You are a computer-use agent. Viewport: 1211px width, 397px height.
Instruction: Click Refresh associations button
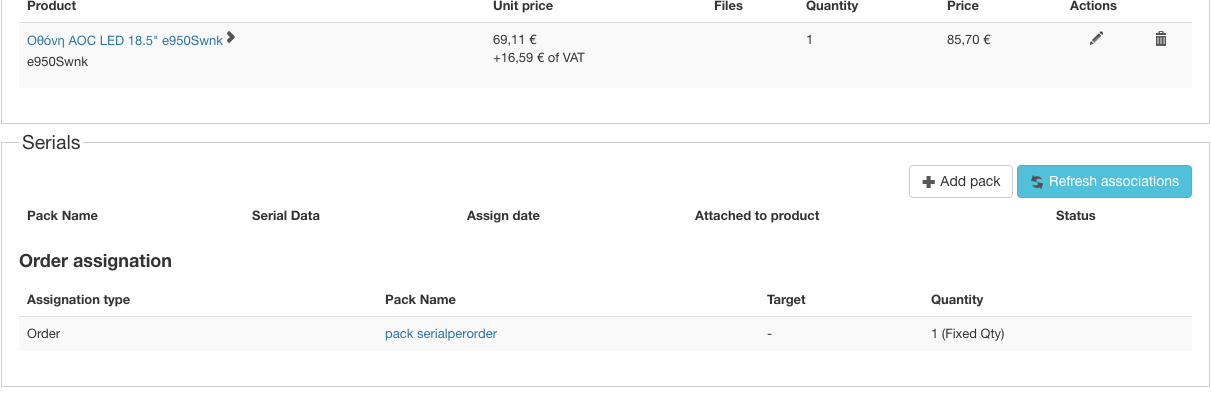1104,181
